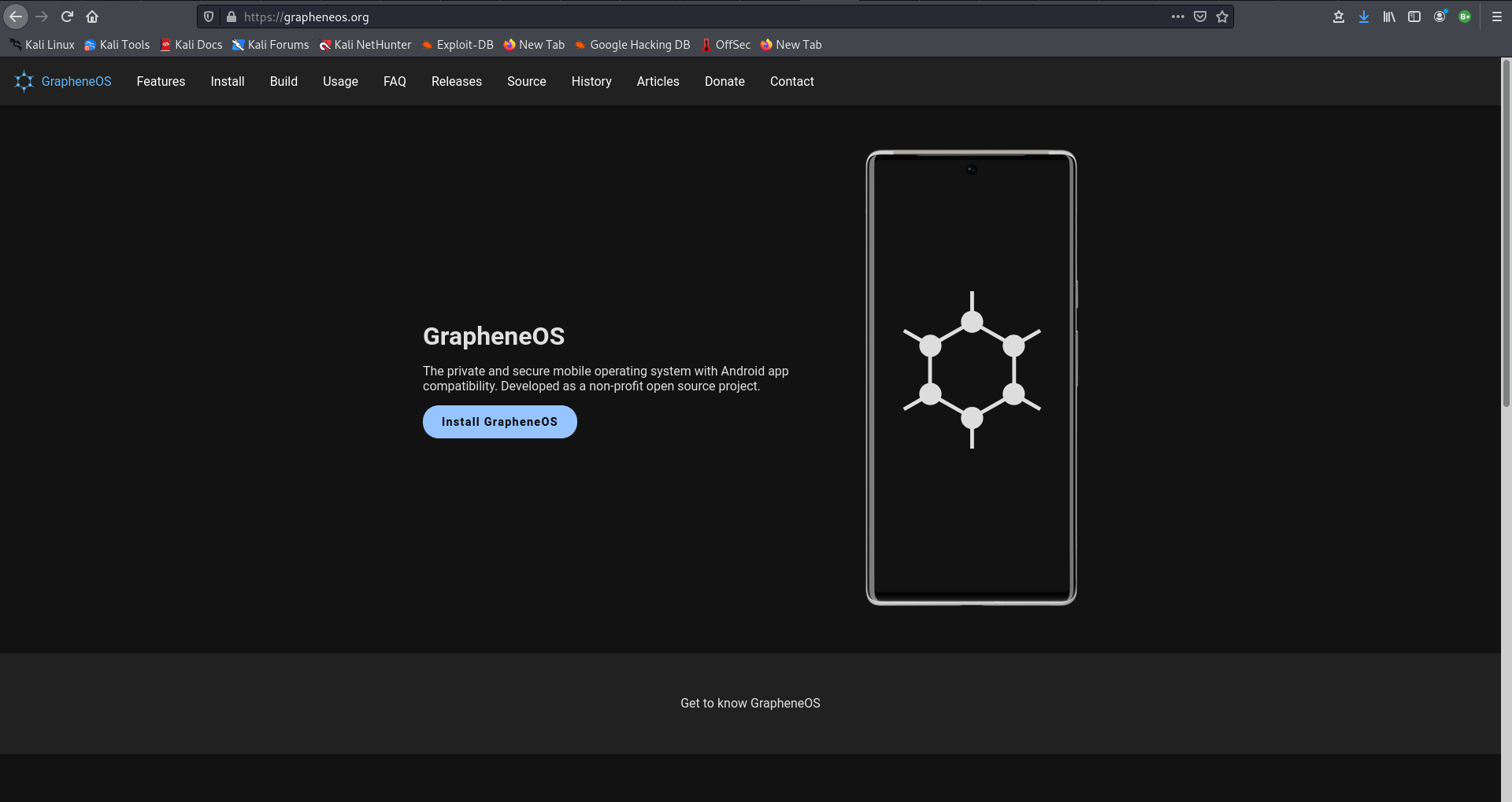The image size is (1512, 802).
Task: Click the phone mockup image
Action: pyautogui.click(x=971, y=378)
